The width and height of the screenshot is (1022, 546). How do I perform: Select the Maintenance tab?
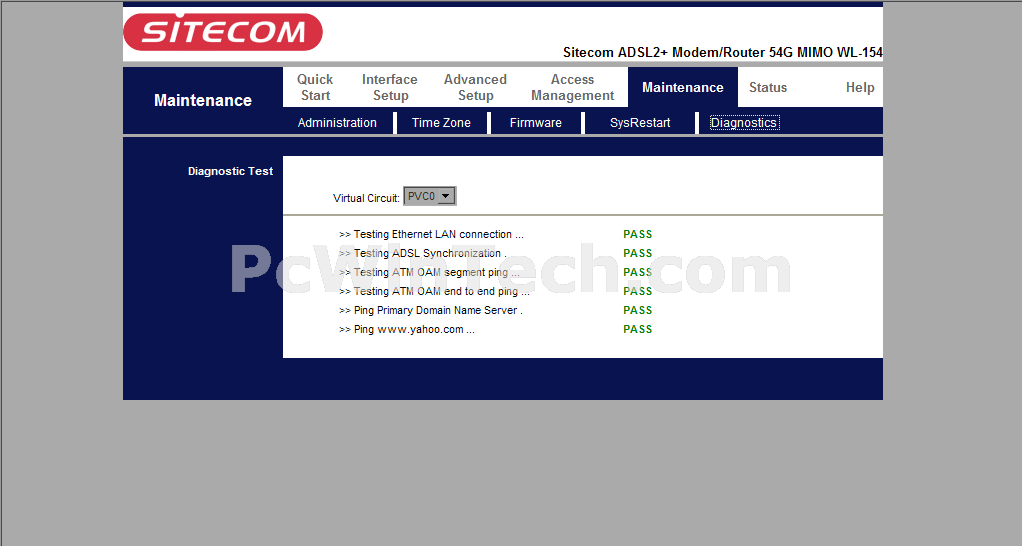682,87
